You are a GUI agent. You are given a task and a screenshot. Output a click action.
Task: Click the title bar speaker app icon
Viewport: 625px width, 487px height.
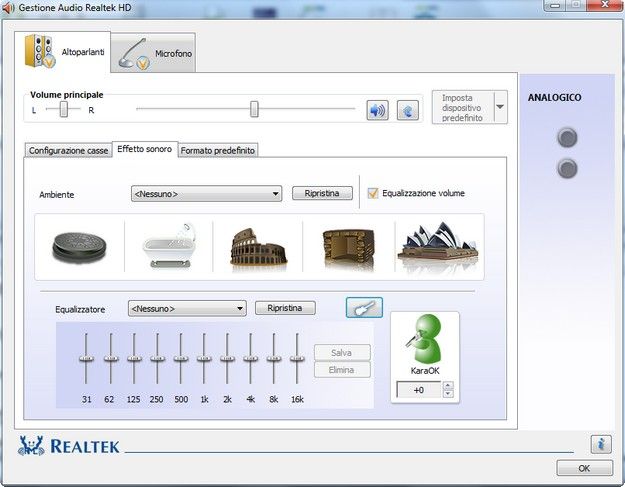click(x=8, y=8)
